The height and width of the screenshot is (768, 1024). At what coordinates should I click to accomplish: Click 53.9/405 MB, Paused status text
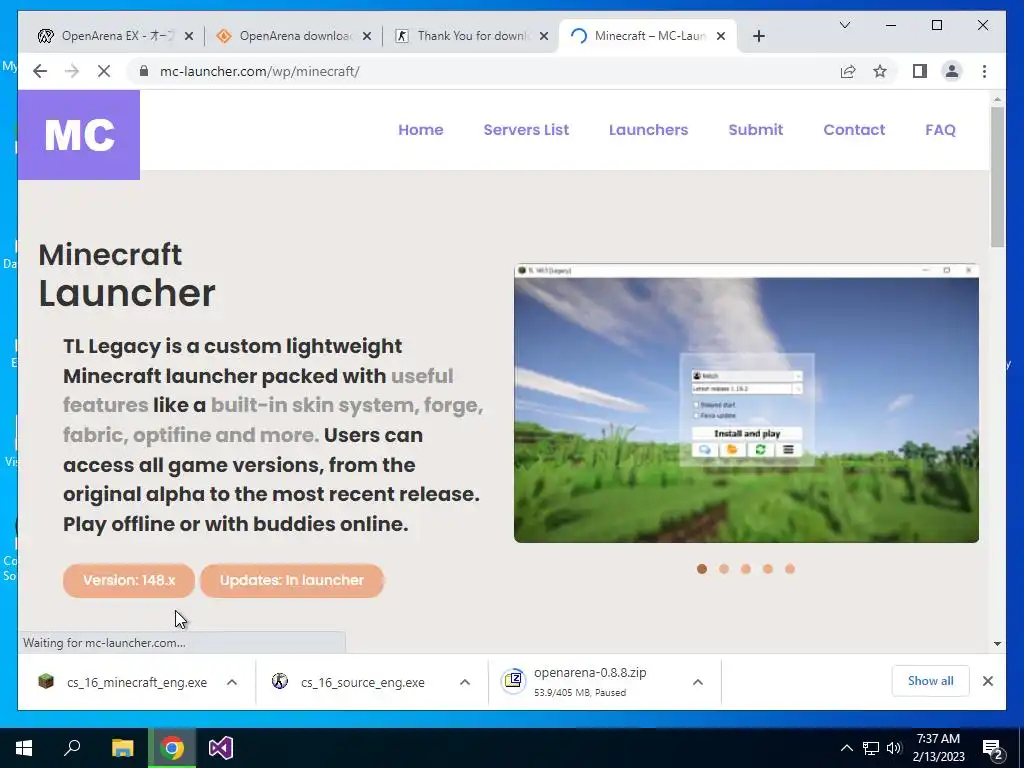pyautogui.click(x=580, y=692)
